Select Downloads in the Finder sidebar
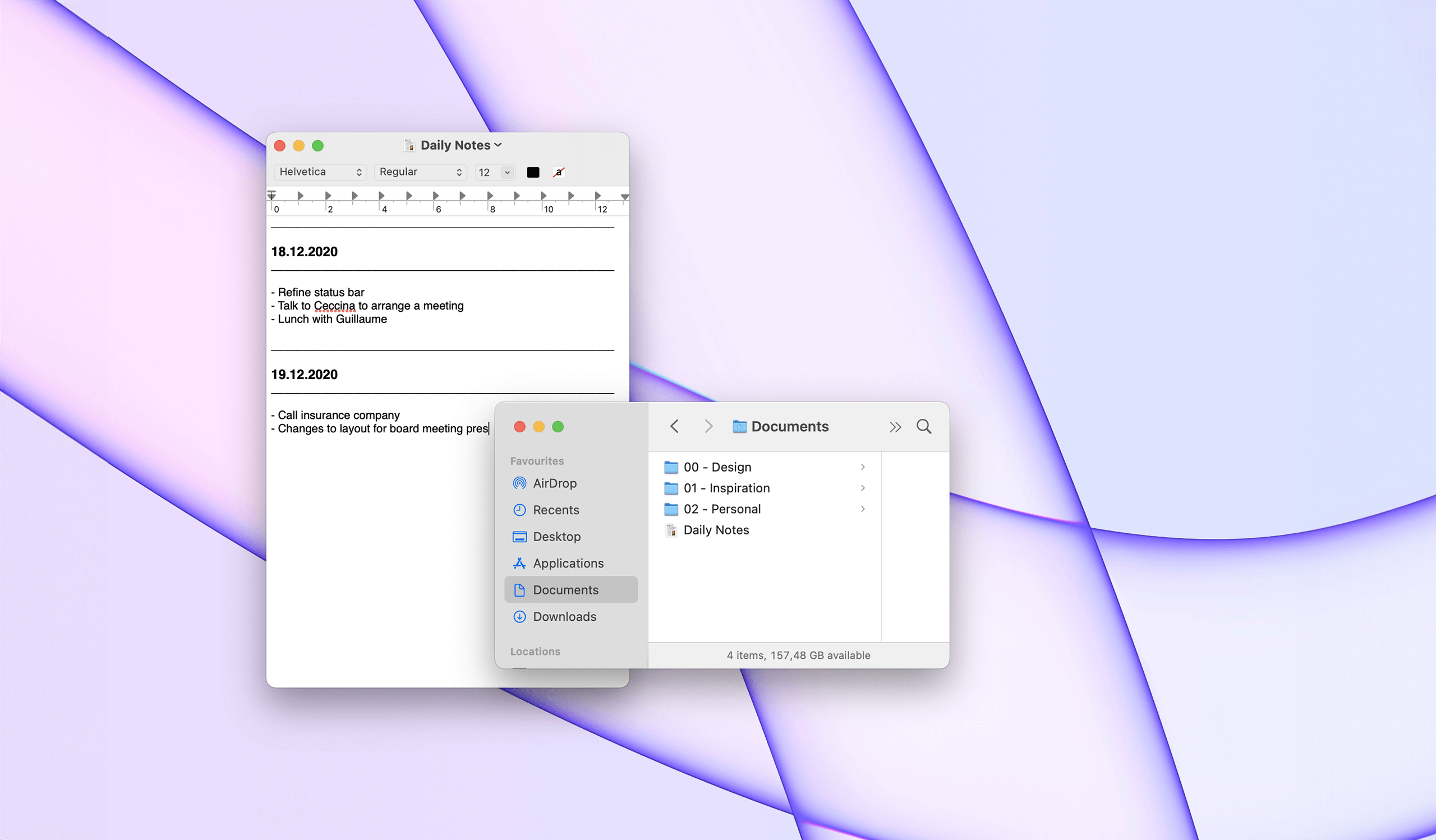Image resolution: width=1436 pixels, height=840 pixels. (564, 616)
